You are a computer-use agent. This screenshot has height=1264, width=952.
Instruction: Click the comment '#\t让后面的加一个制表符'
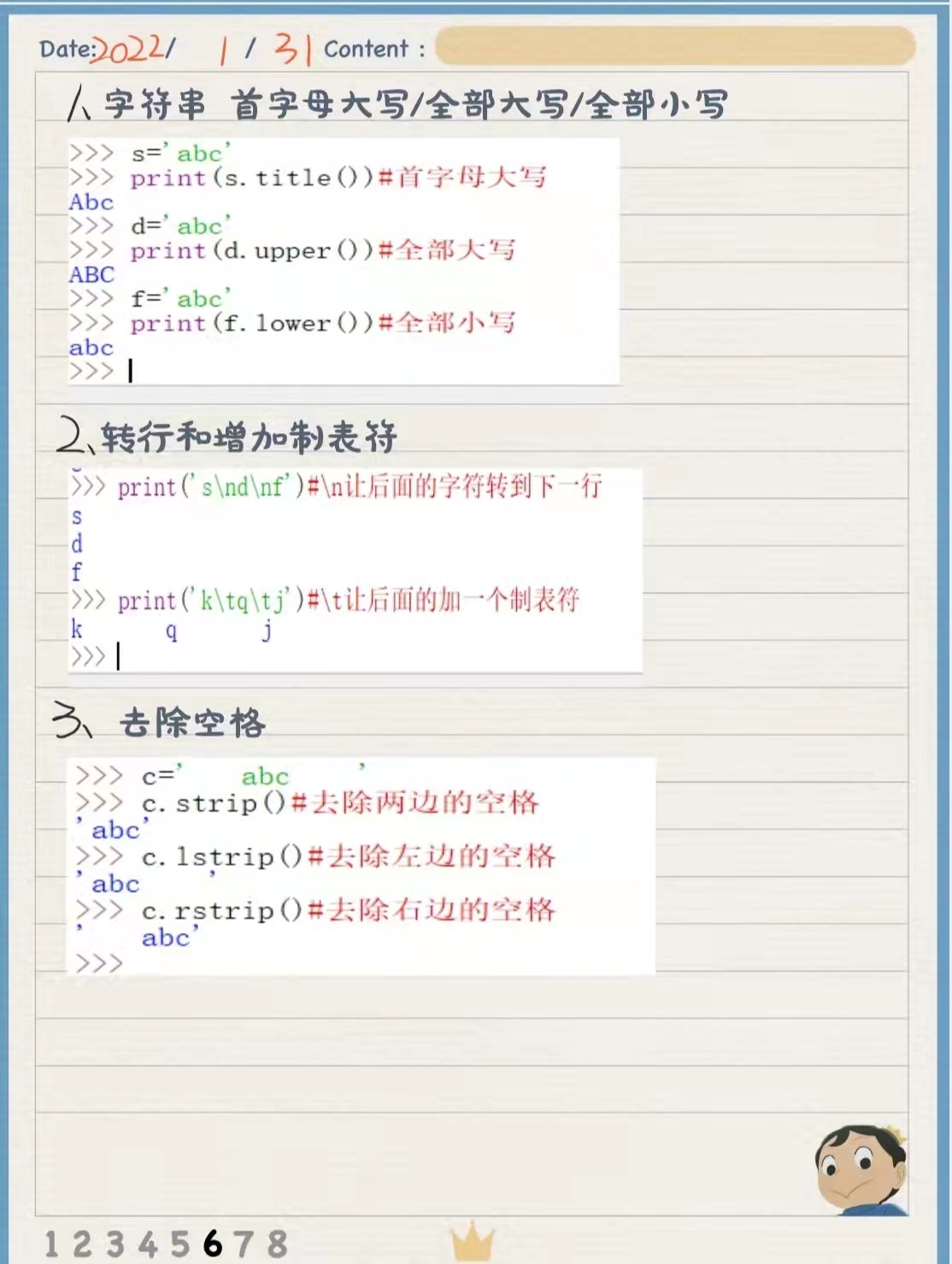(444, 601)
